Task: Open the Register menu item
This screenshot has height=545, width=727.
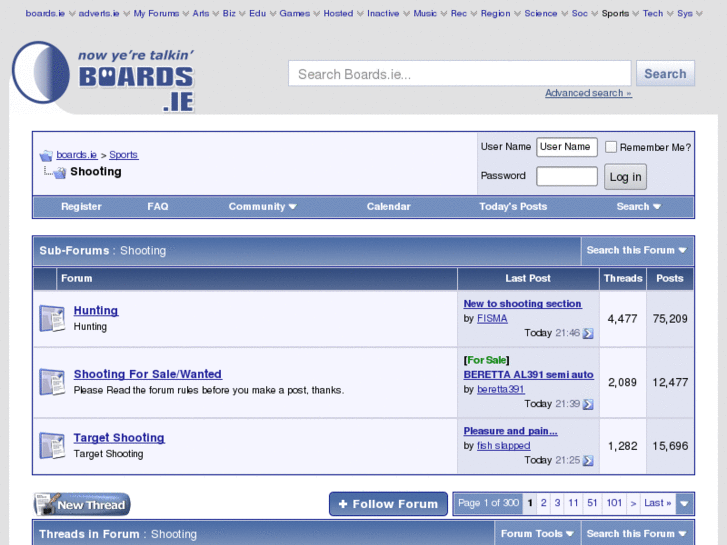Action: 81,206
